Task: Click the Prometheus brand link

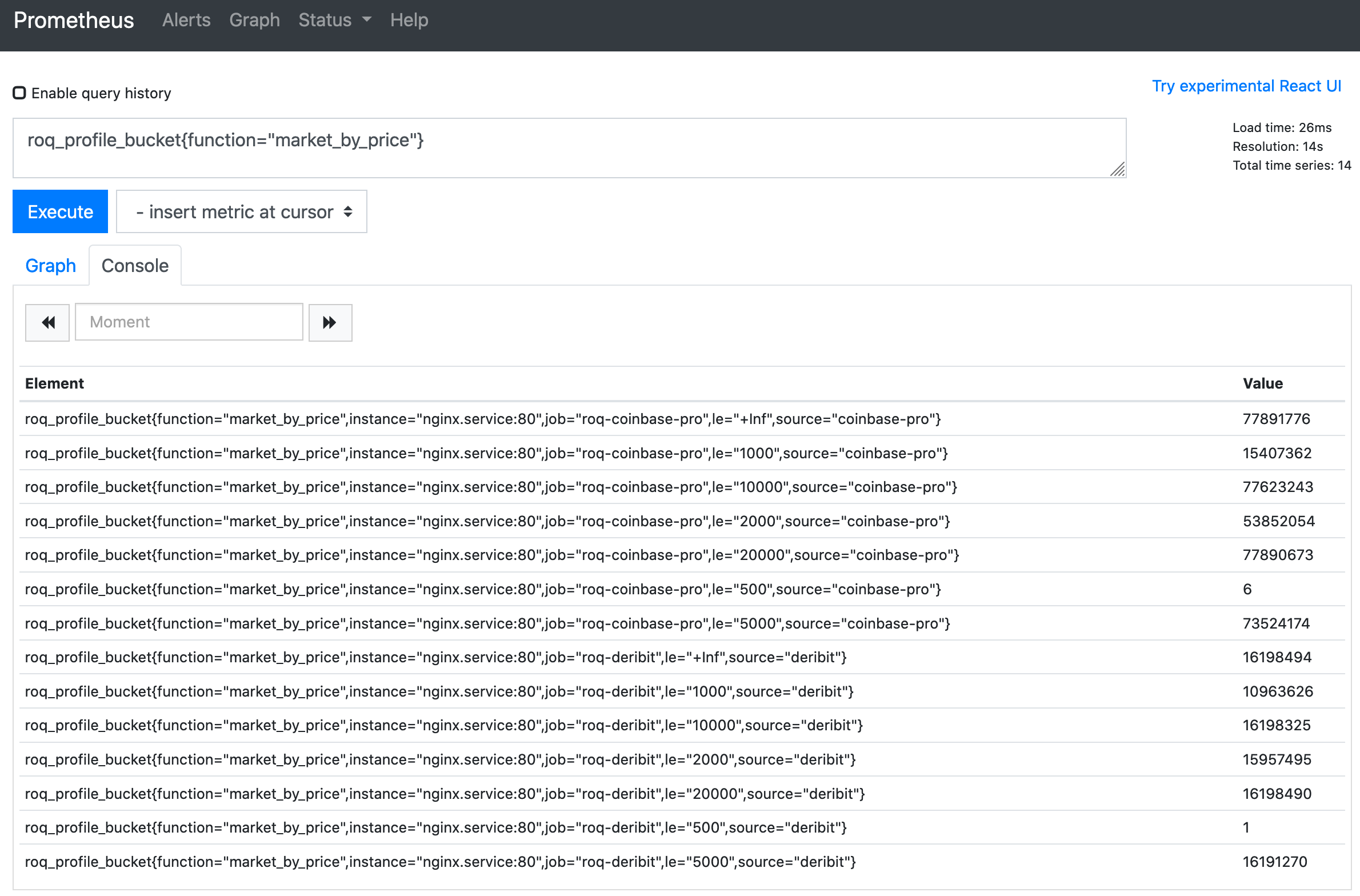Action: click(x=74, y=20)
